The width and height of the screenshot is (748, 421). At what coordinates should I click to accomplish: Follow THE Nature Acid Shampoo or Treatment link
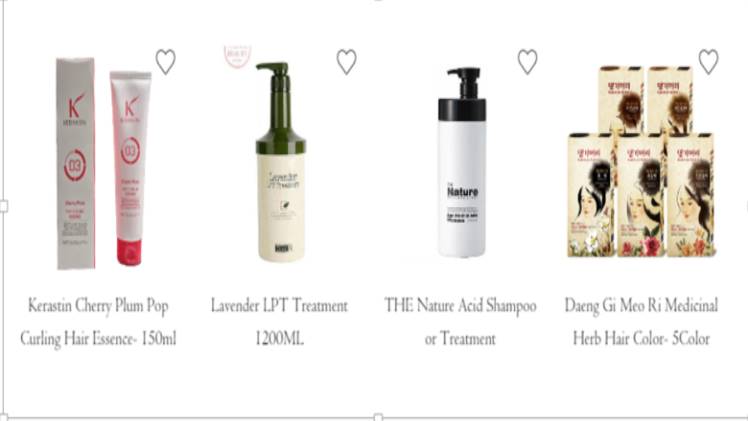point(460,322)
